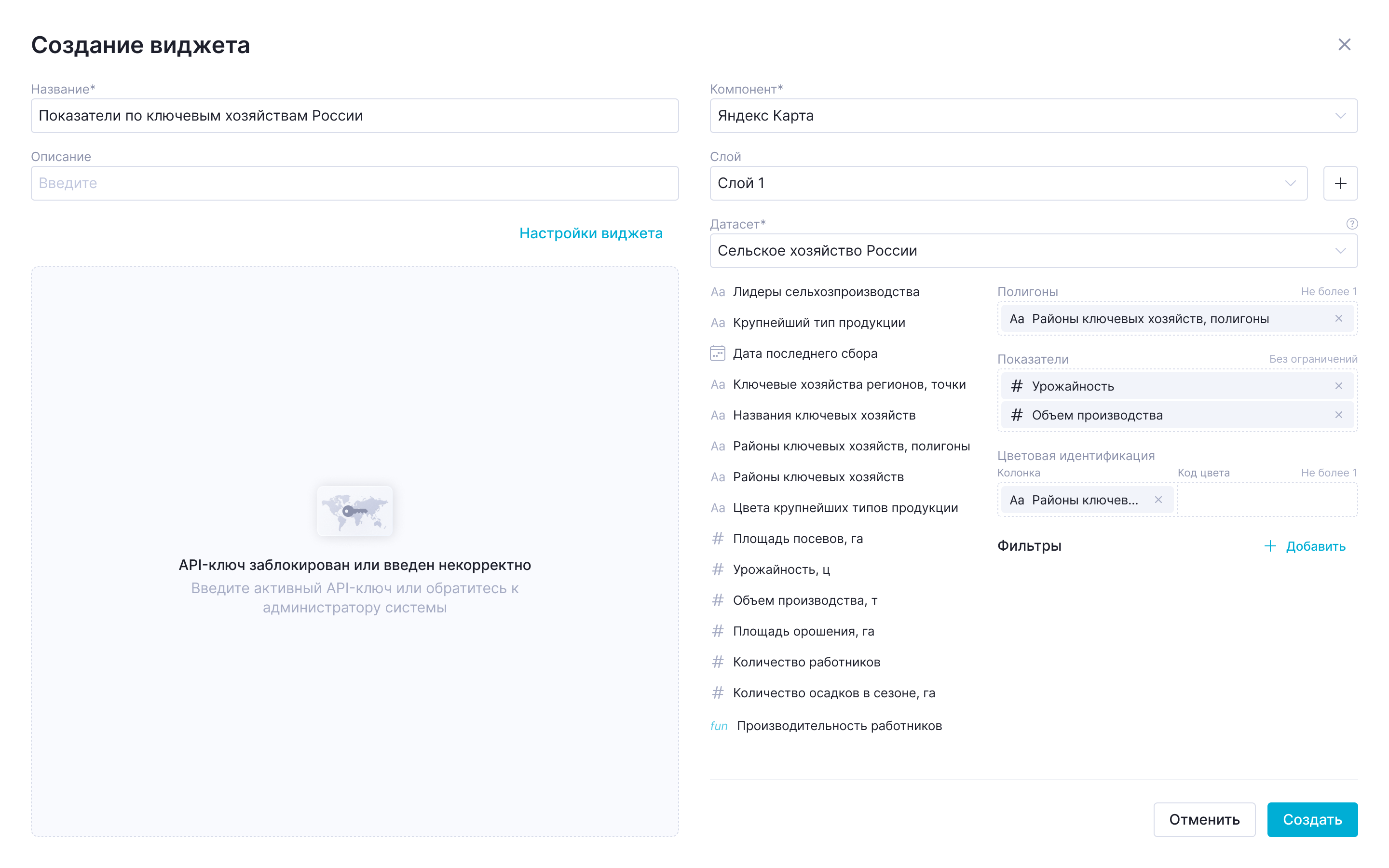Image resolution: width=1389 pixels, height=868 pixels.
Task: Select field Лидеры сельхозпроизводства
Action: [825, 292]
